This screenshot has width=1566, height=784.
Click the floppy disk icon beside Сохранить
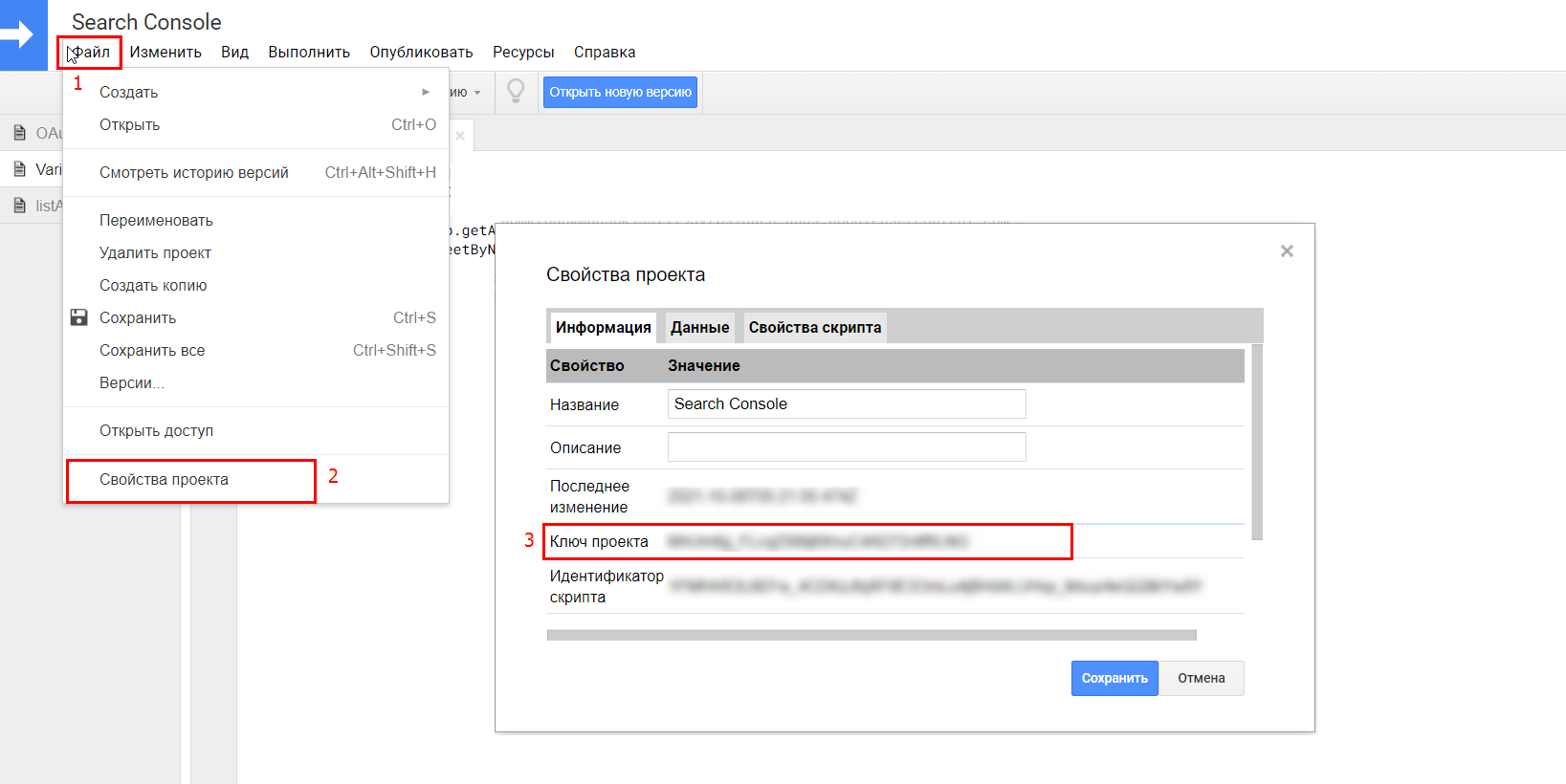(79, 317)
